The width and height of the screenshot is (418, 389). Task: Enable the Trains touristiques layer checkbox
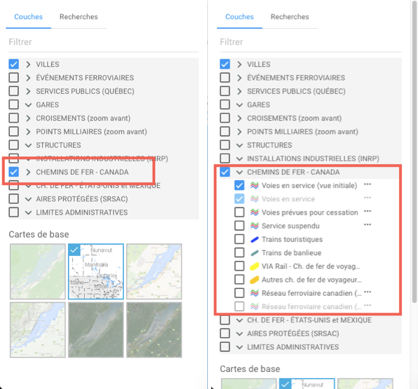pyautogui.click(x=239, y=239)
